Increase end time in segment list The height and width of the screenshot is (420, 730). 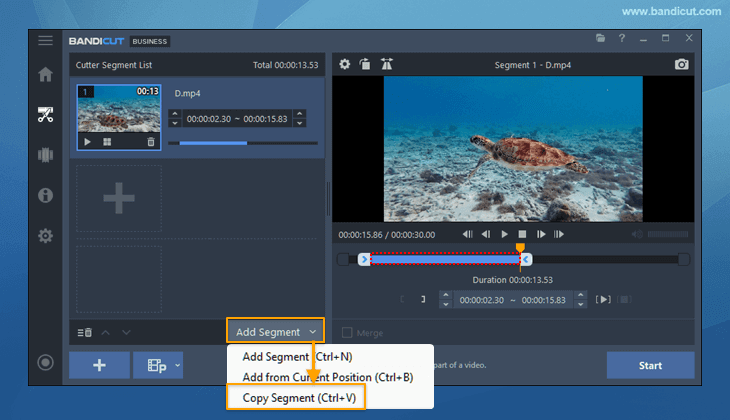pyautogui.click(x=300, y=113)
